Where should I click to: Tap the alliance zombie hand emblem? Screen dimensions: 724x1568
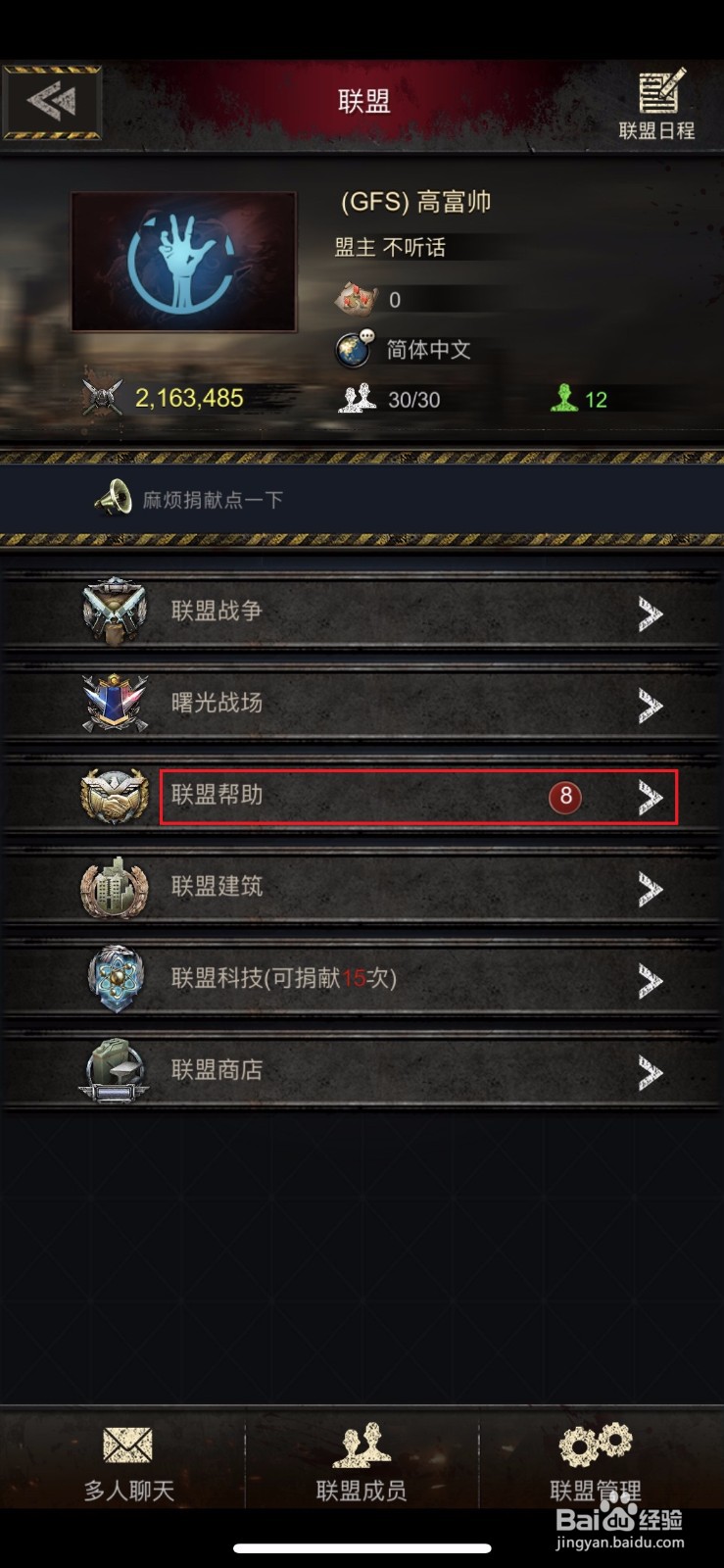(183, 262)
